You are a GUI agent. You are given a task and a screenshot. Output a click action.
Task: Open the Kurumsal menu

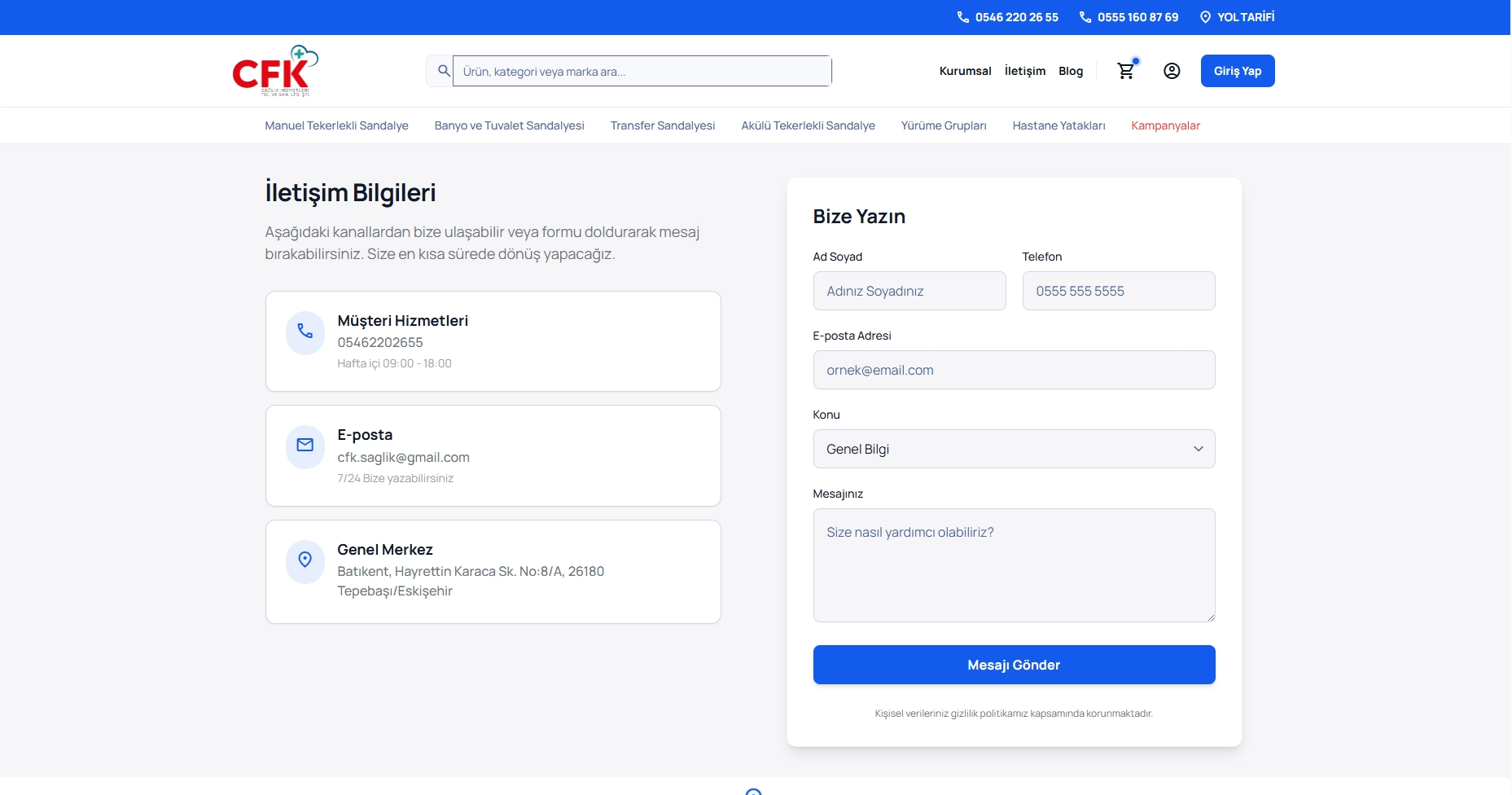[965, 71]
